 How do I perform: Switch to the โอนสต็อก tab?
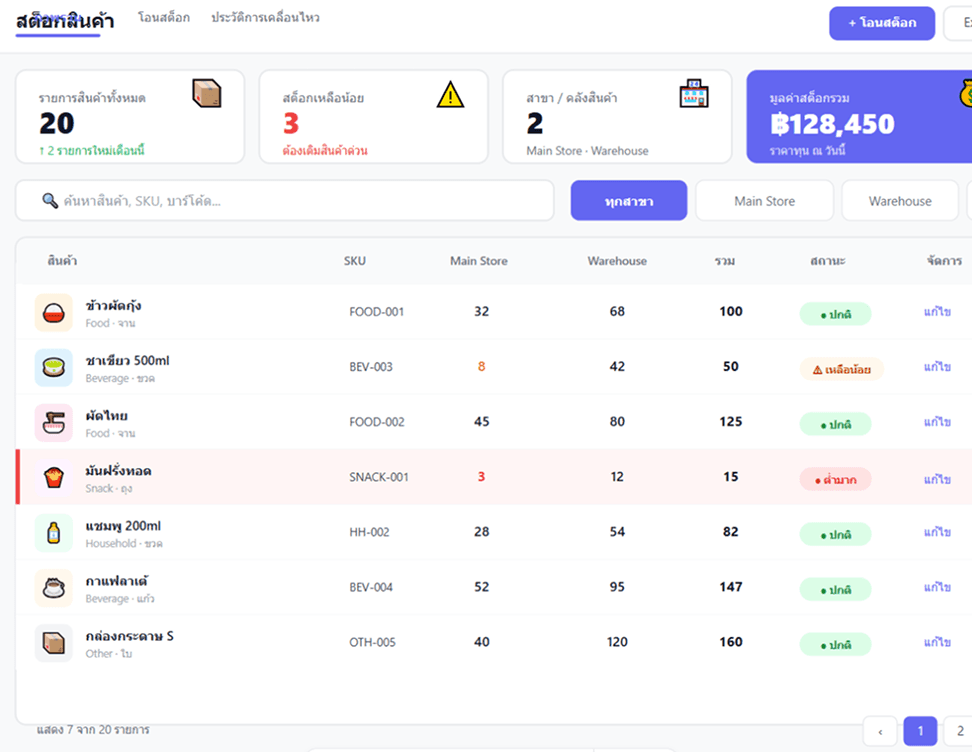click(x=164, y=18)
